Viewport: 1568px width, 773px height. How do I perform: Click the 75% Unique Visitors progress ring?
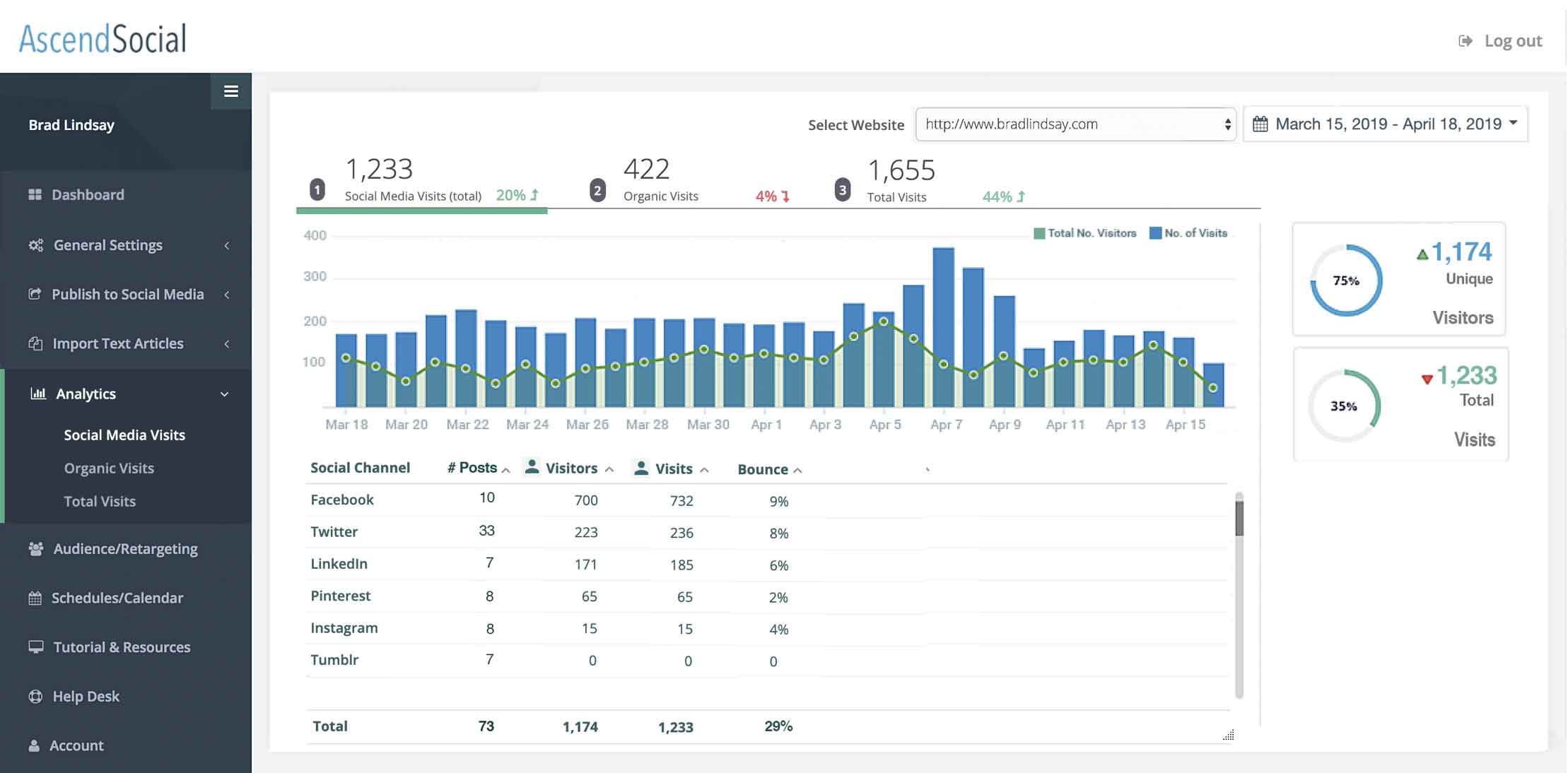click(x=1345, y=281)
